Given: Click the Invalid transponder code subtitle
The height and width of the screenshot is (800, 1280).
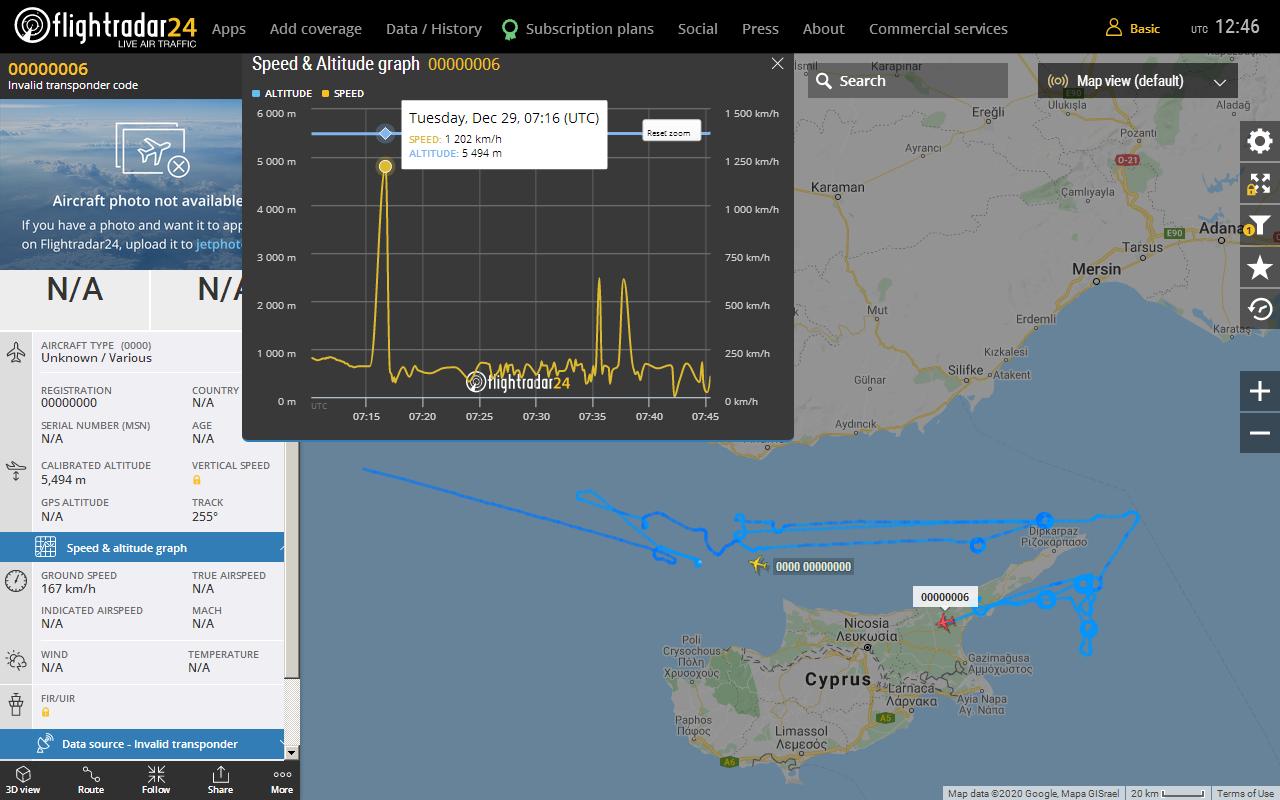Looking at the screenshot, I should coord(73,85).
